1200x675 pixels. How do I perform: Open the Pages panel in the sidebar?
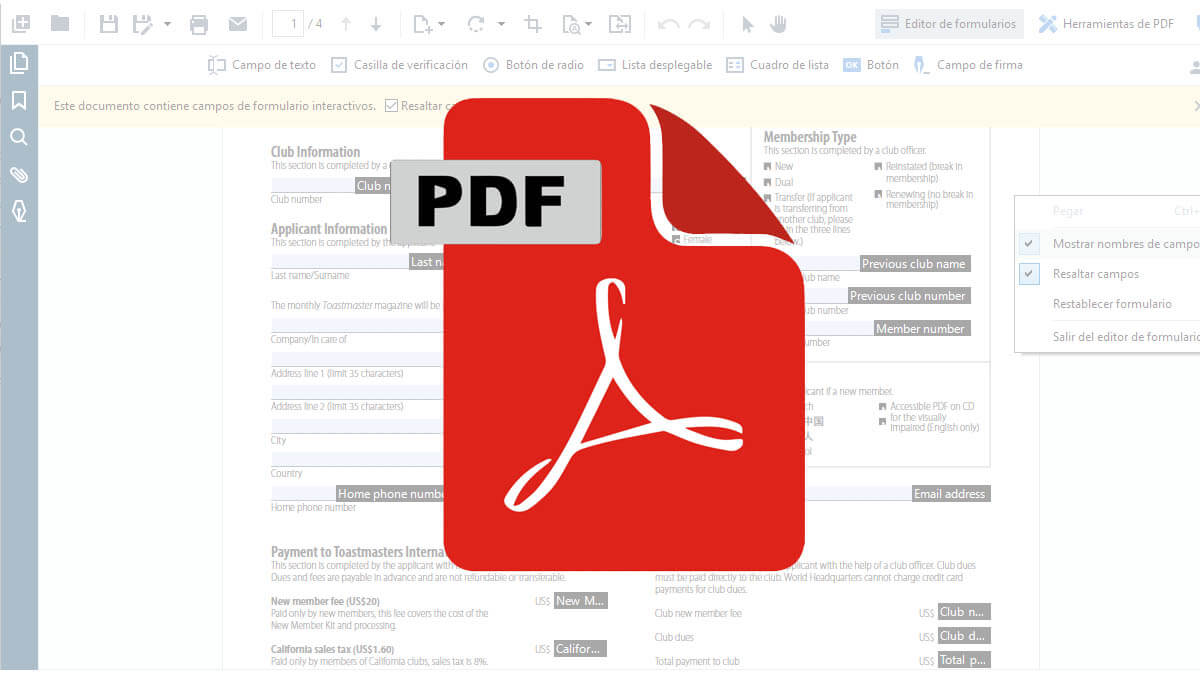18,64
